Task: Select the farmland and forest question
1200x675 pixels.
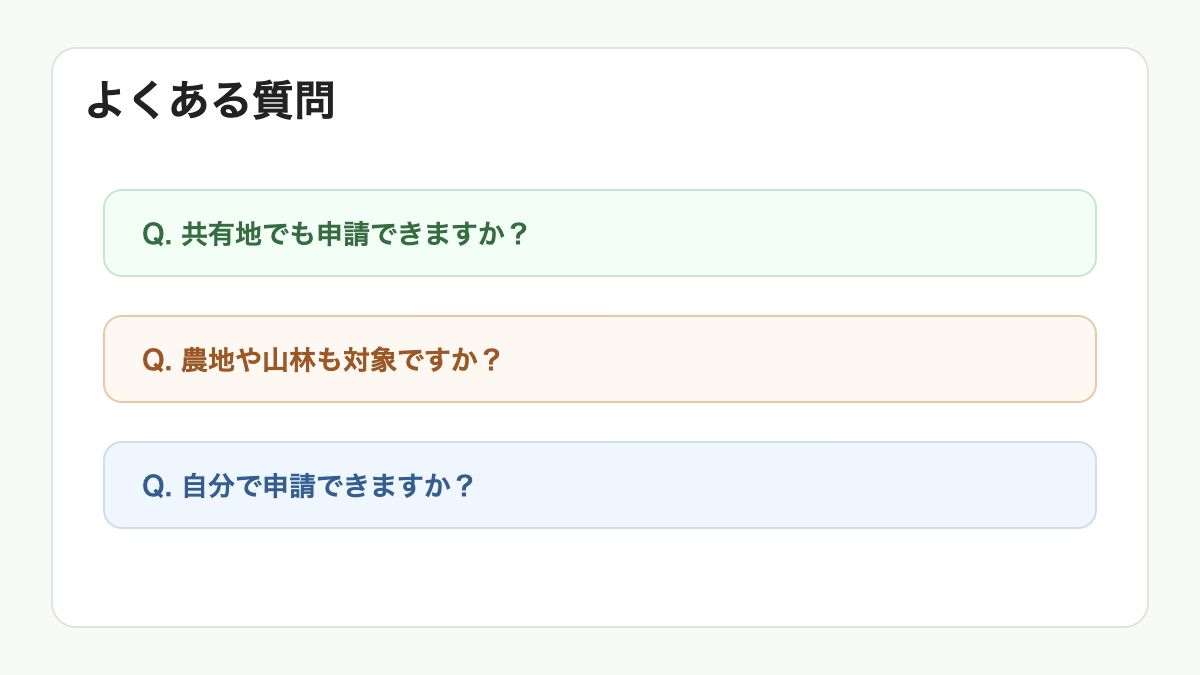Action: tap(600, 359)
